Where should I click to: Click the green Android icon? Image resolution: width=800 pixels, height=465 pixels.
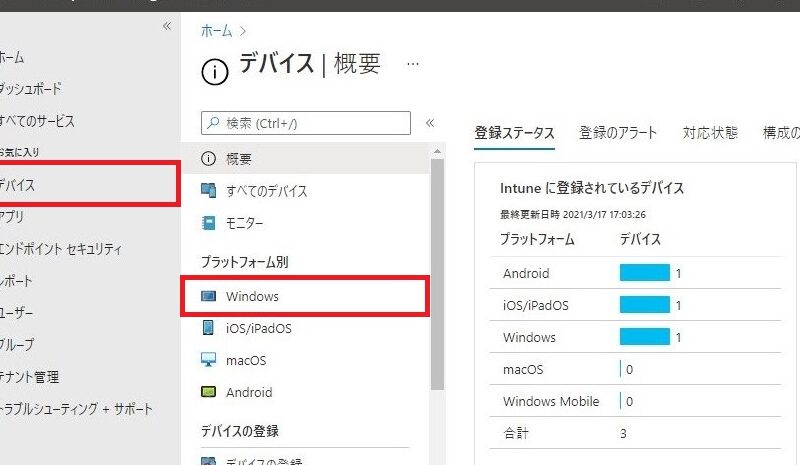(x=208, y=392)
